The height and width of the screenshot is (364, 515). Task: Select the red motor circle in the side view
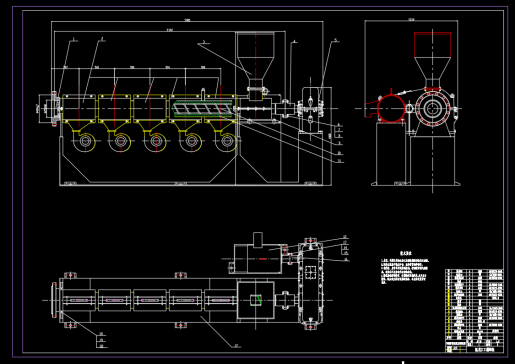point(391,109)
